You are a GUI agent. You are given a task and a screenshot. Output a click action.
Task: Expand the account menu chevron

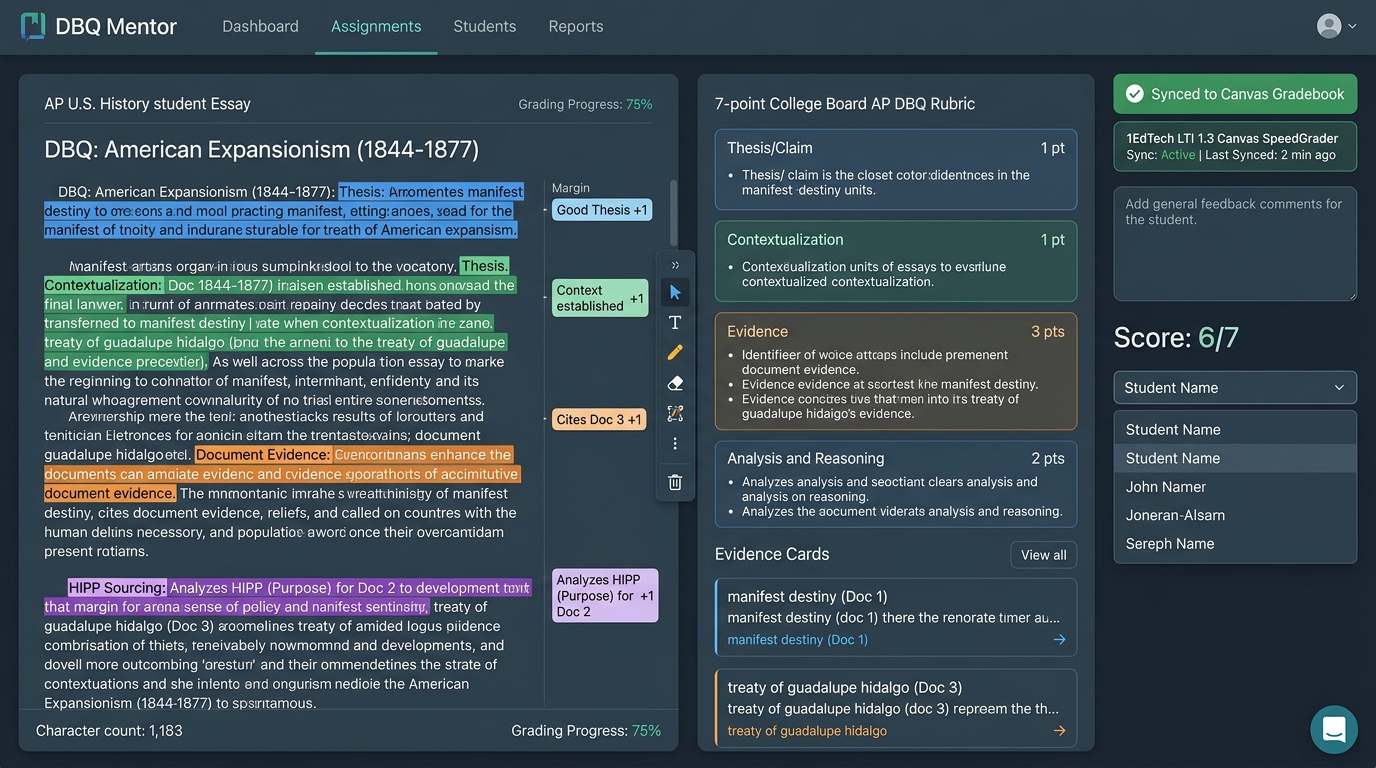click(1352, 27)
